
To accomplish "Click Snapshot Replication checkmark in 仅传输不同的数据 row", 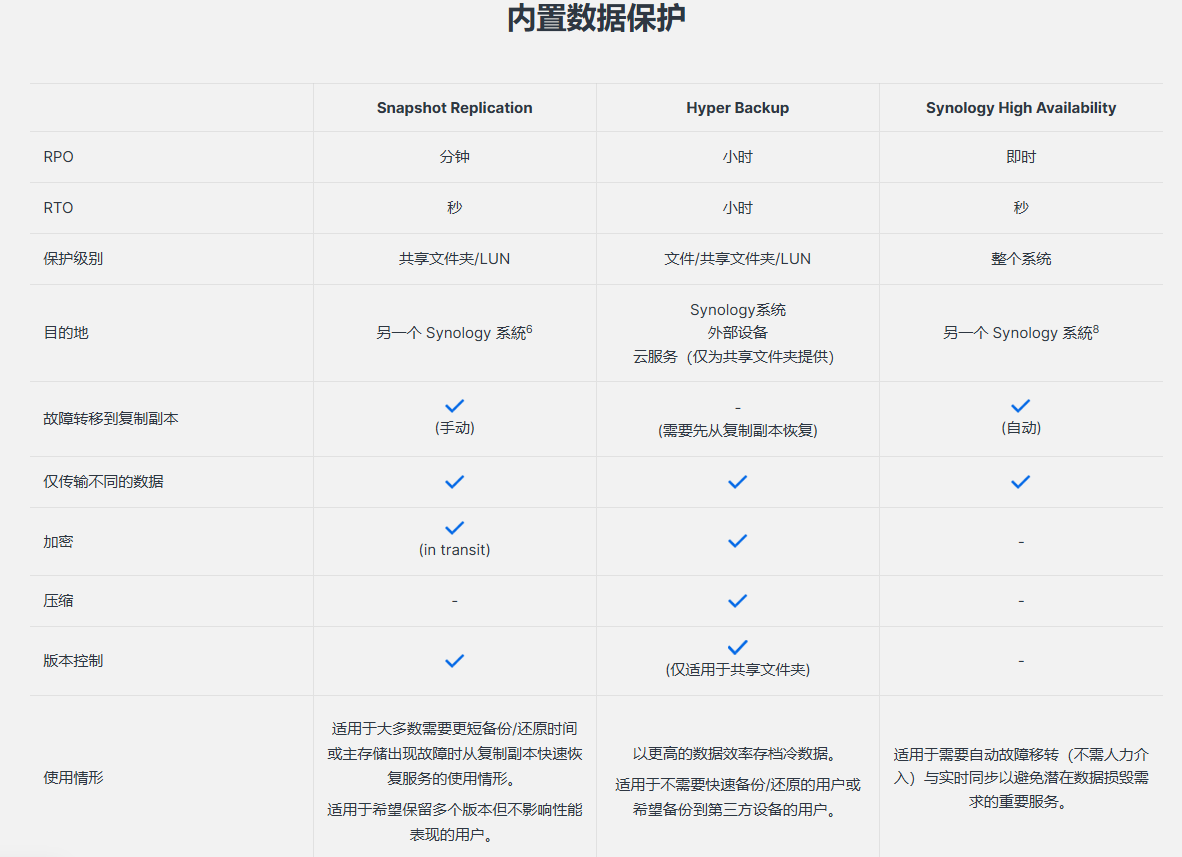I will tap(455, 482).
